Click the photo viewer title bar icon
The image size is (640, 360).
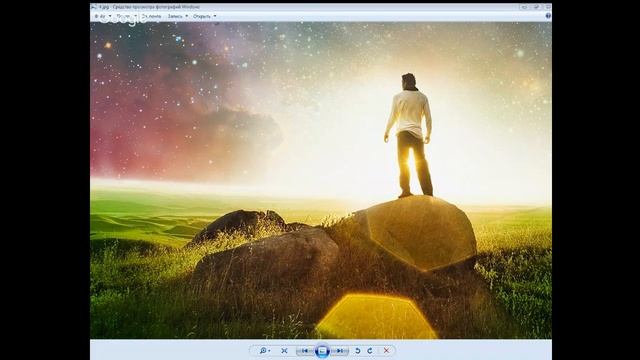94,7
